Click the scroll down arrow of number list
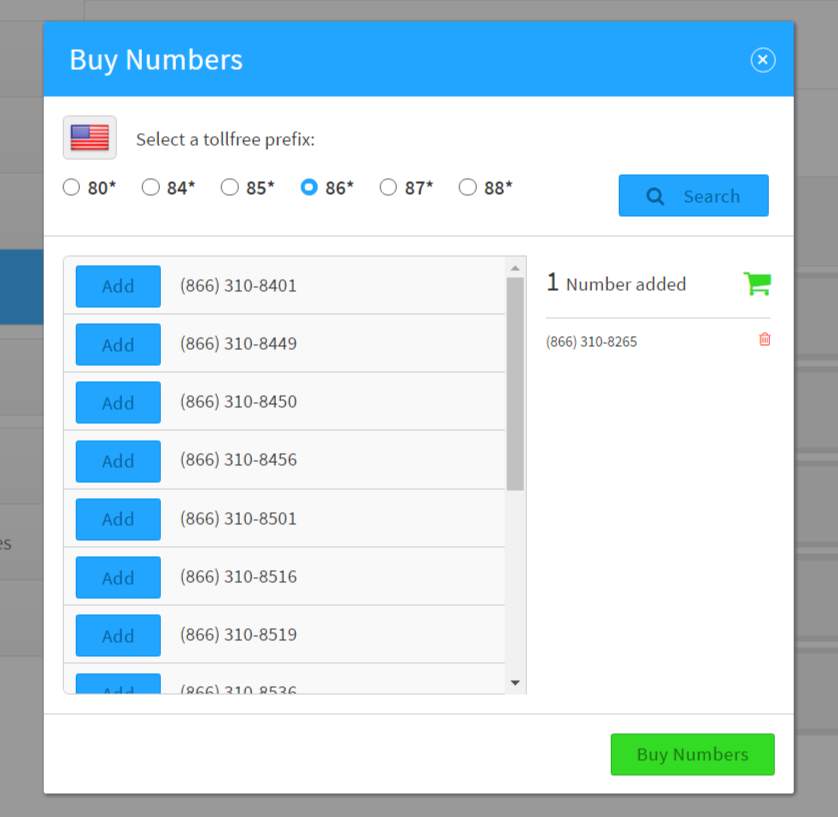Image resolution: width=838 pixels, height=817 pixels. pyautogui.click(x=515, y=682)
